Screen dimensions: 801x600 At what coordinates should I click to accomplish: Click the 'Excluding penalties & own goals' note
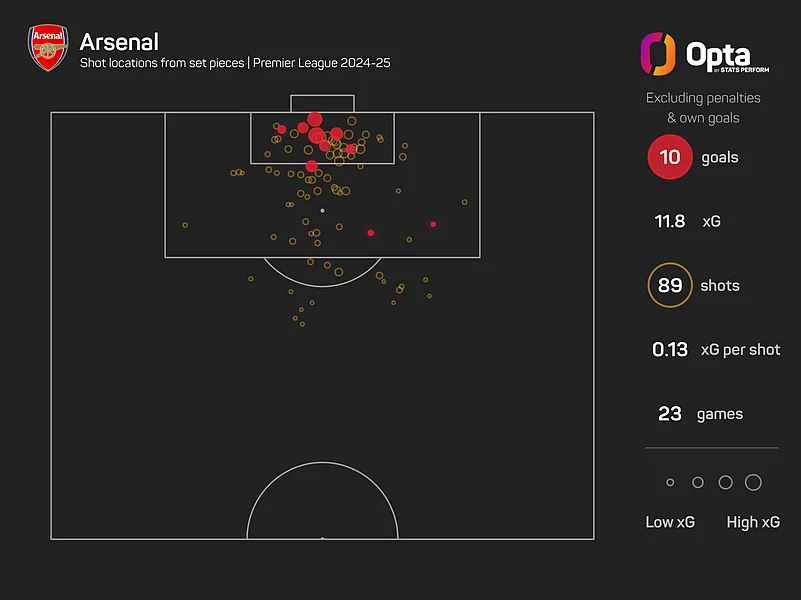703,108
